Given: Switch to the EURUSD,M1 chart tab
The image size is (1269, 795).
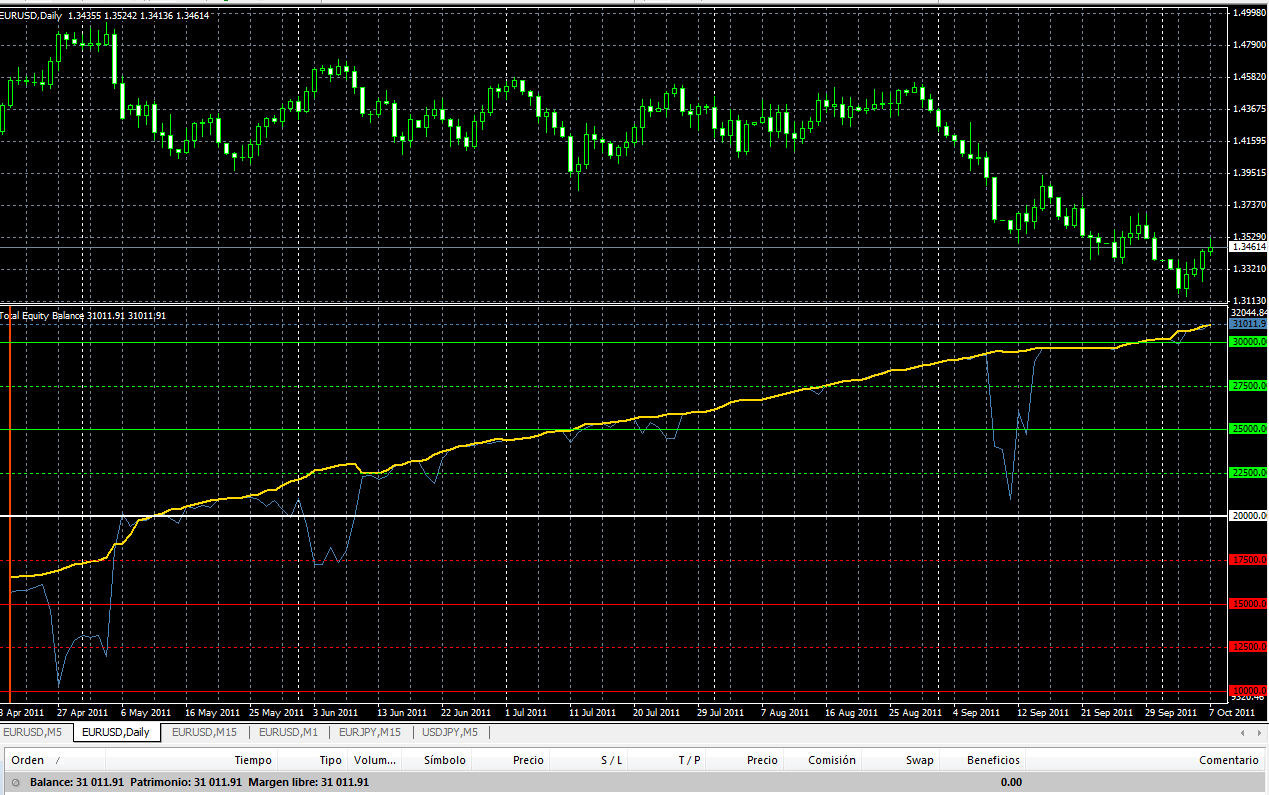Looking at the screenshot, I should coord(288,732).
